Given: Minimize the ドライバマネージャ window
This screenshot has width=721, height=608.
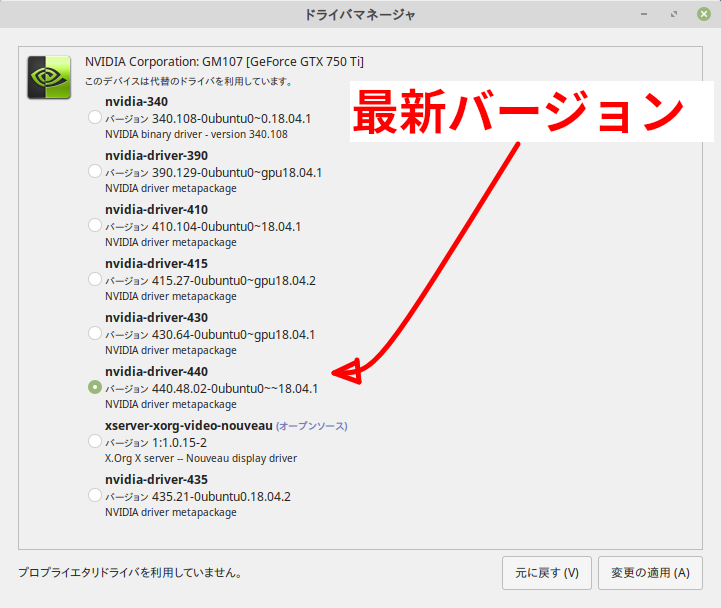Looking at the screenshot, I should pyautogui.click(x=644, y=14).
